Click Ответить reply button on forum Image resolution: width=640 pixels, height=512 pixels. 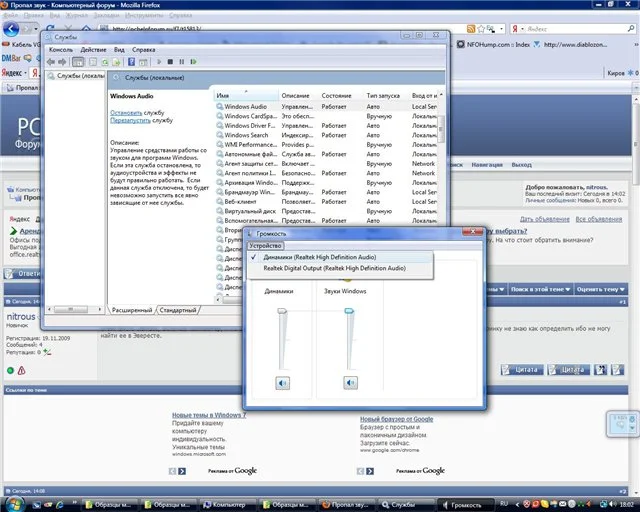coord(22,274)
